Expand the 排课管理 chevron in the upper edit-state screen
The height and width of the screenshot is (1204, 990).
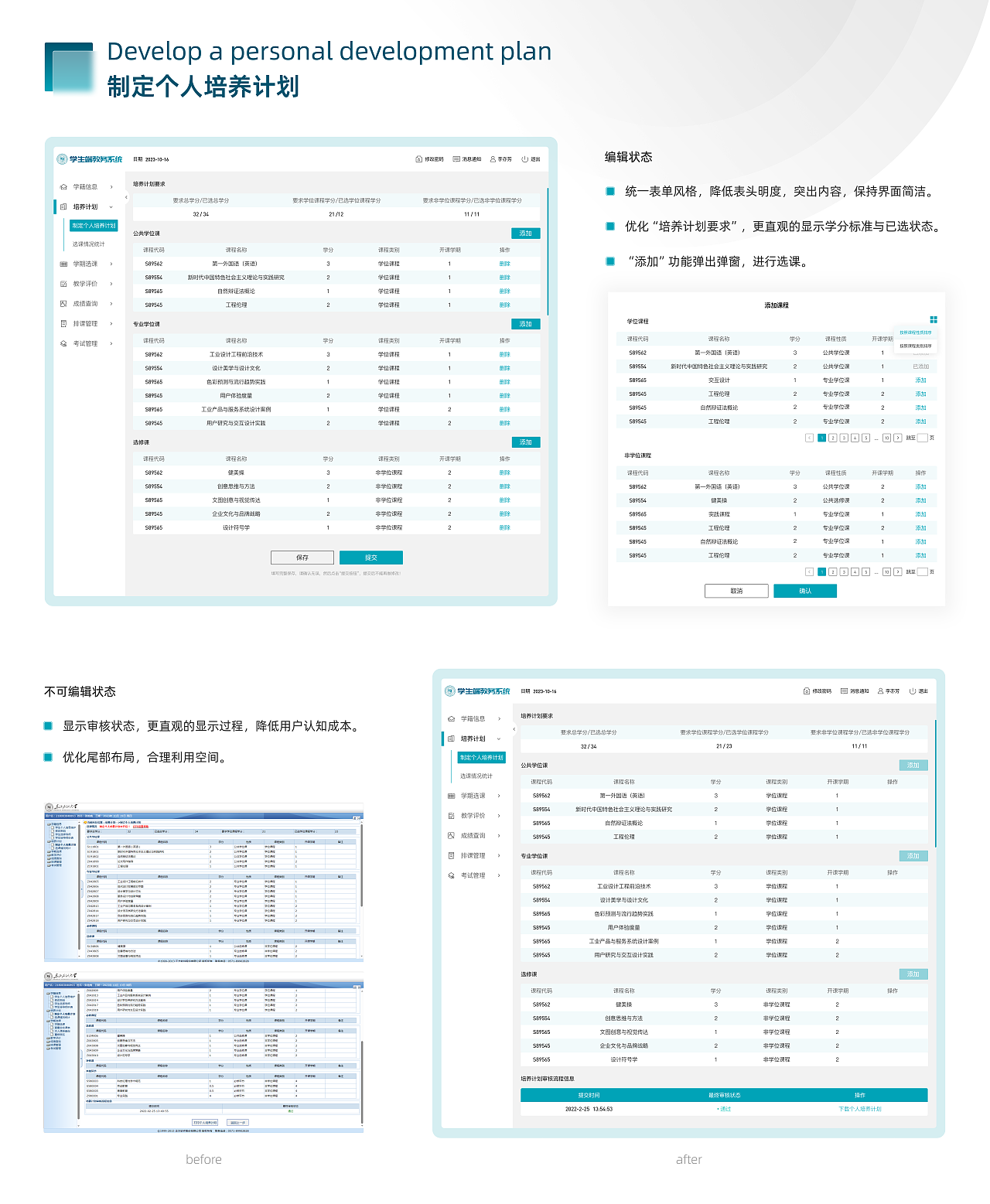(111, 324)
